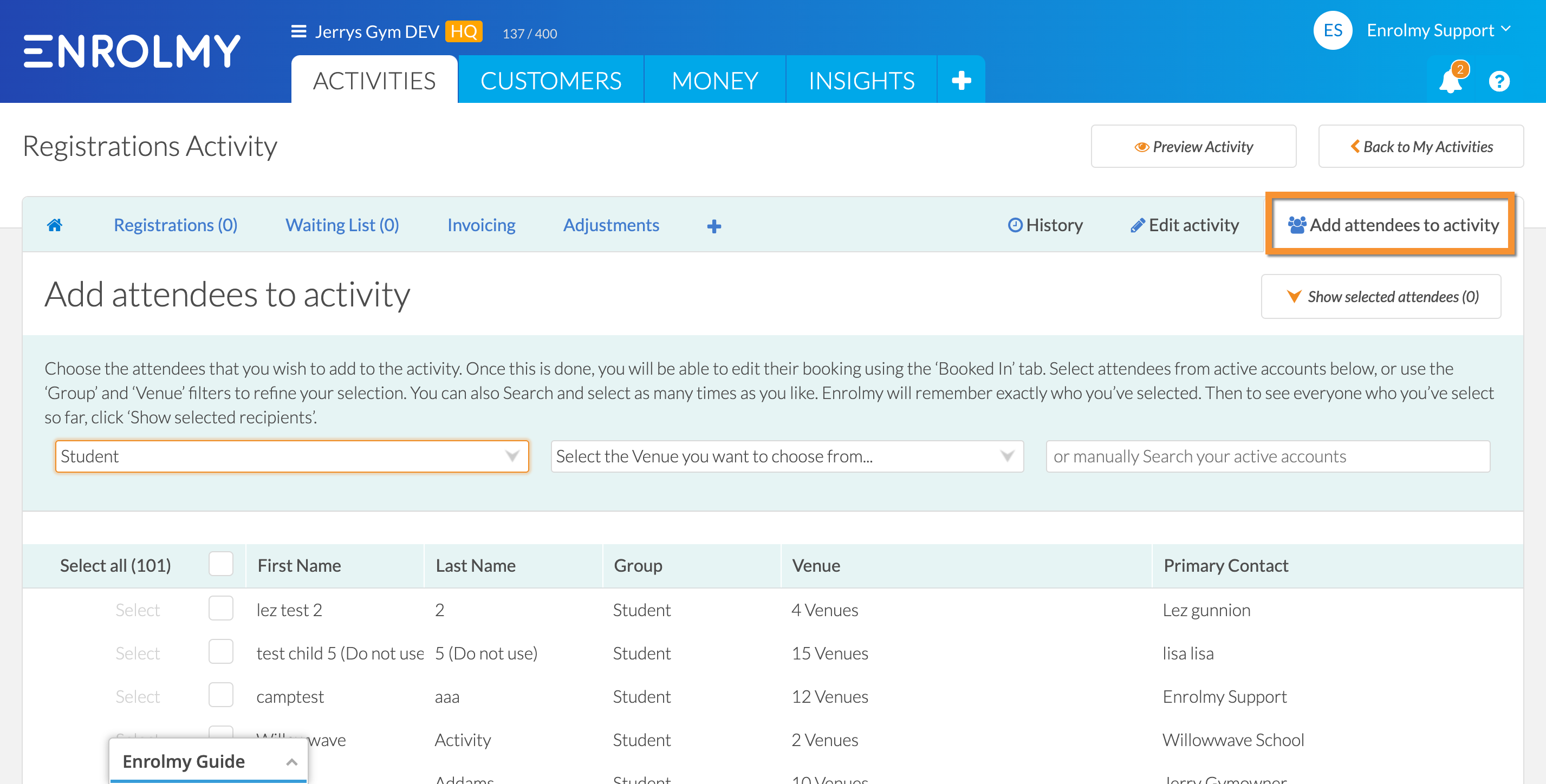Click Edit activity
The height and width of the screenshot is (784, 1546).
coord(1185,225)
